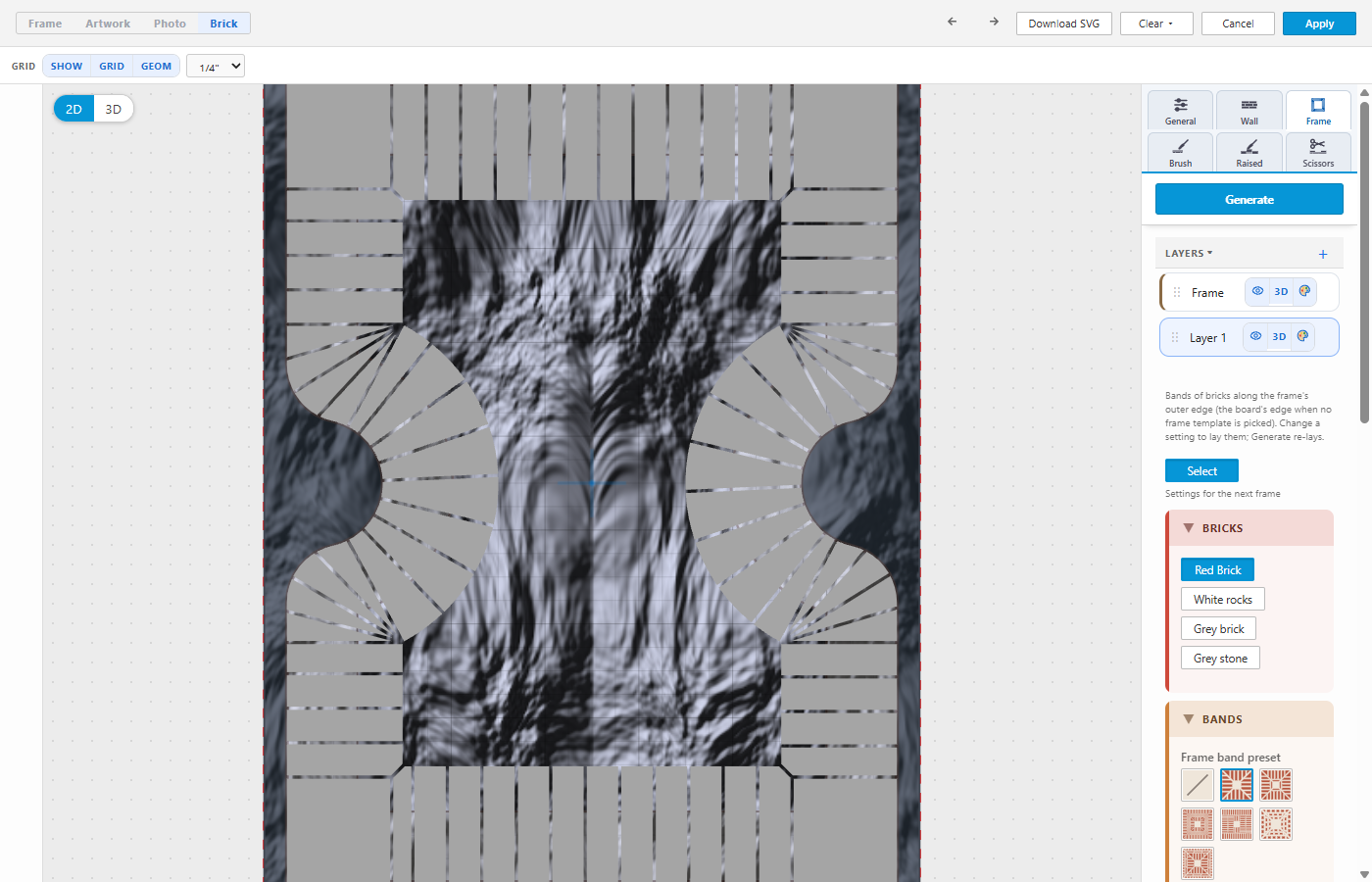
Task: Click the Download SVG button
Action: (1064, 24)
